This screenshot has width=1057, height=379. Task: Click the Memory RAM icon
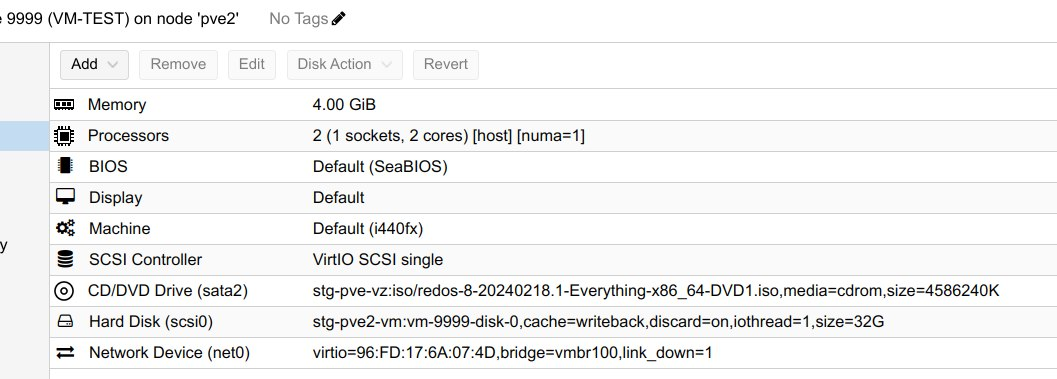pyautogui.click(x=64, y=105)
